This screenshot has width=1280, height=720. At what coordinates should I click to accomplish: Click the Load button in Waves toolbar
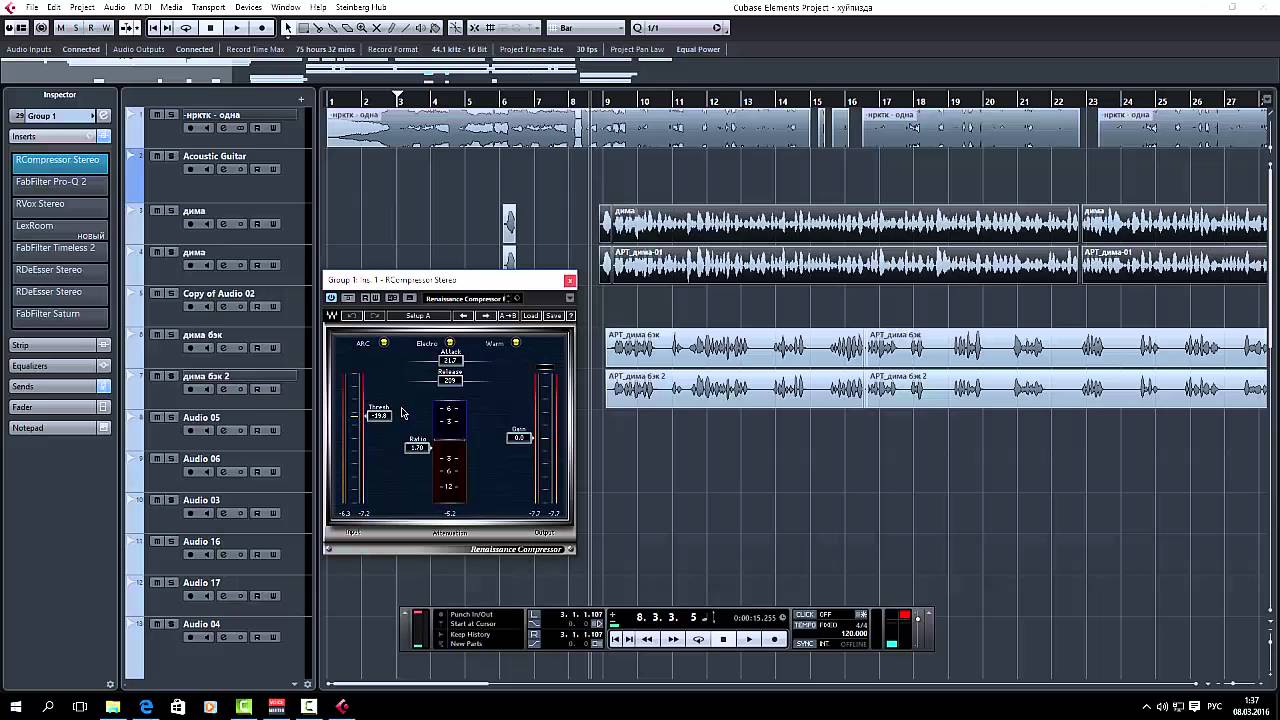[530, 316]
